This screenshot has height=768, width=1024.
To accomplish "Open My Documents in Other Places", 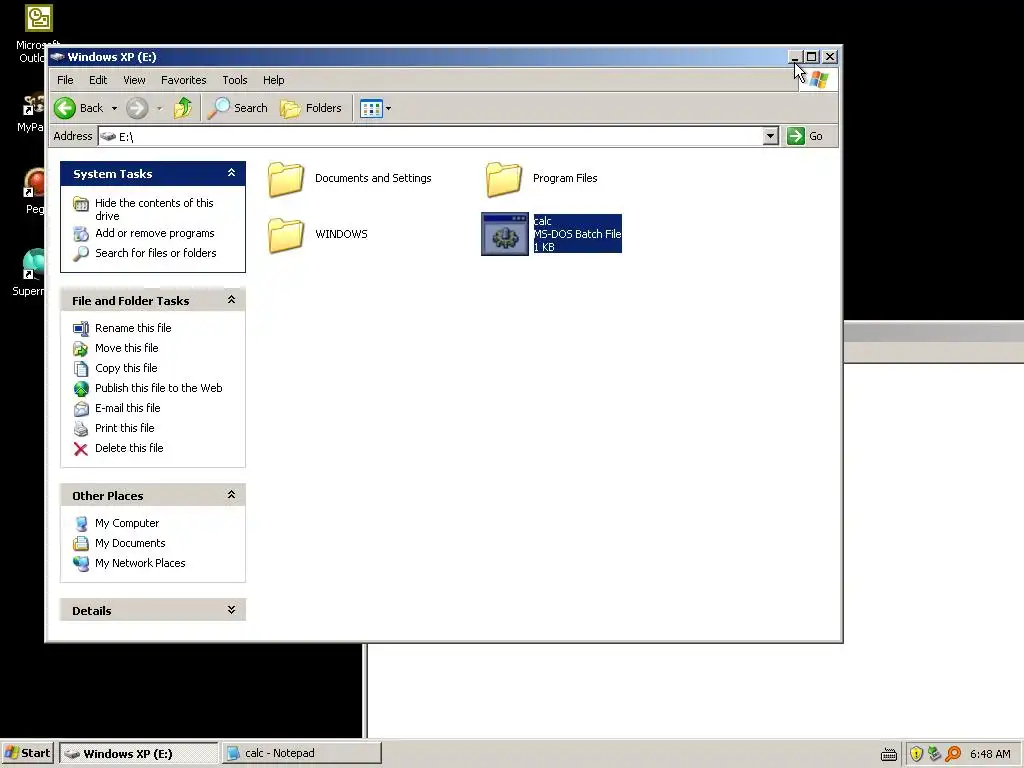I will click(x=130, y=543).
